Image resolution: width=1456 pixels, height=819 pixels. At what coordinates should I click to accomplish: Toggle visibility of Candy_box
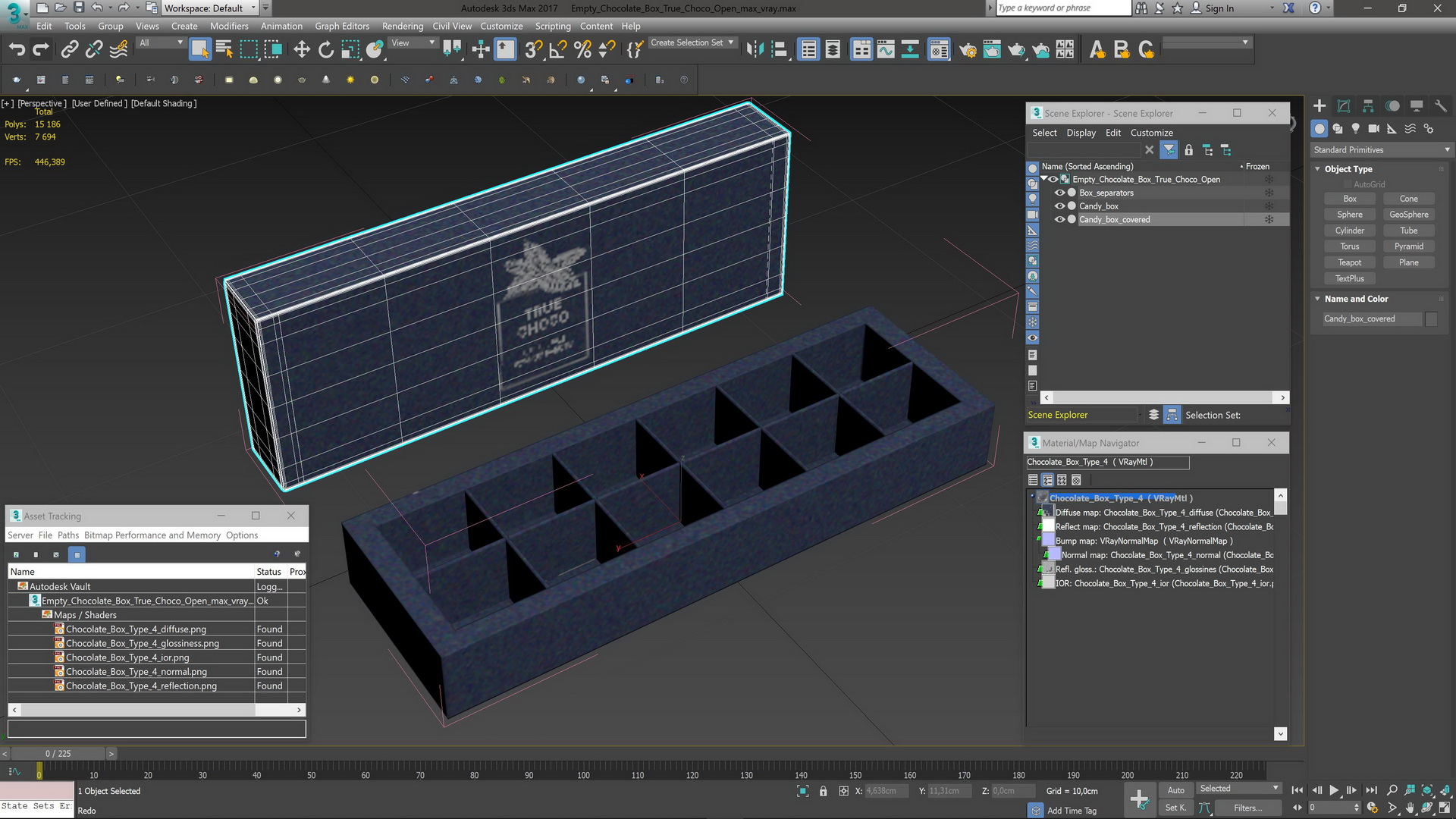click(1060, 206)
